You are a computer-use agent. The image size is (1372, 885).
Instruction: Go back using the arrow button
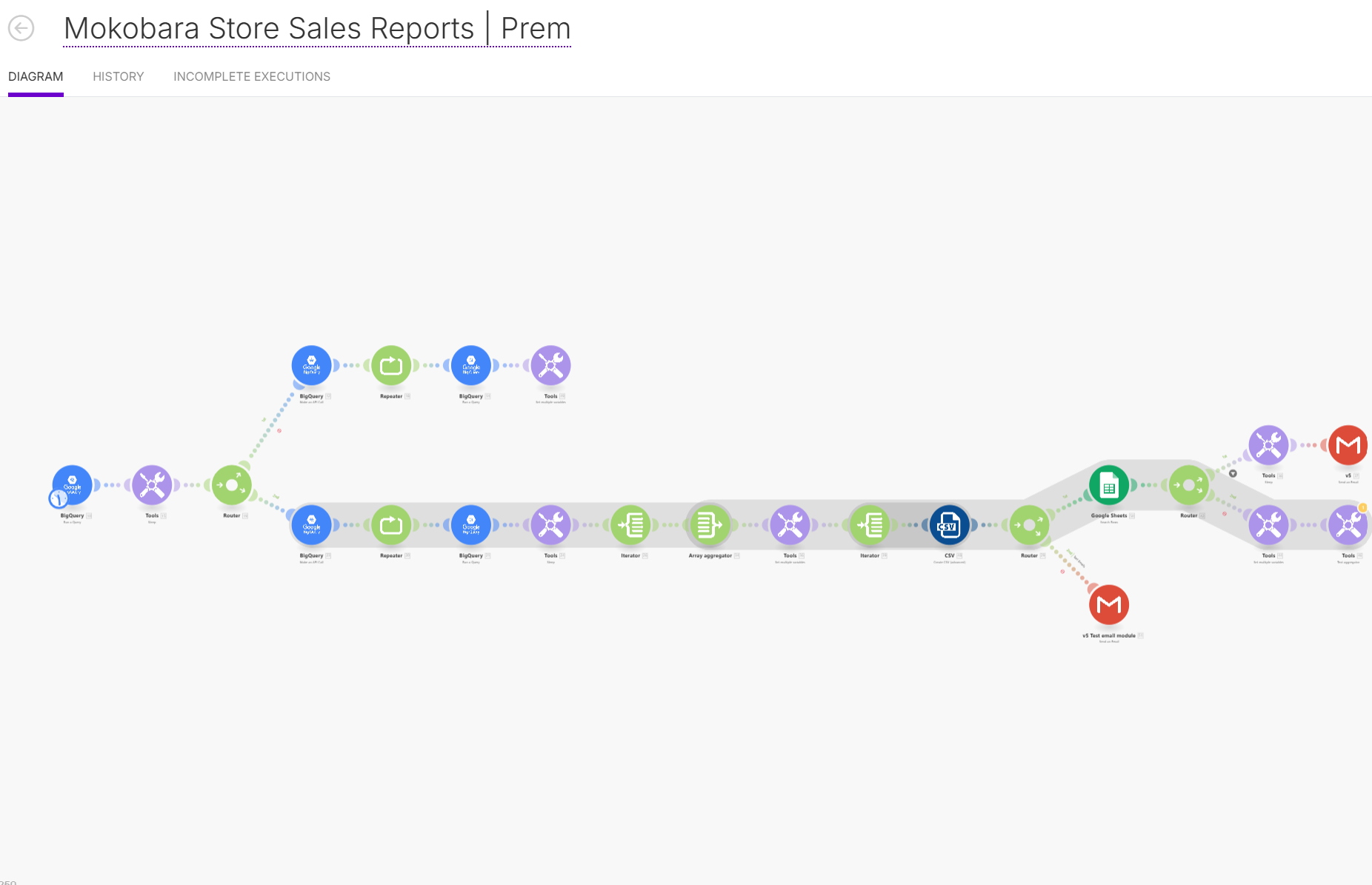pos(21,29)
